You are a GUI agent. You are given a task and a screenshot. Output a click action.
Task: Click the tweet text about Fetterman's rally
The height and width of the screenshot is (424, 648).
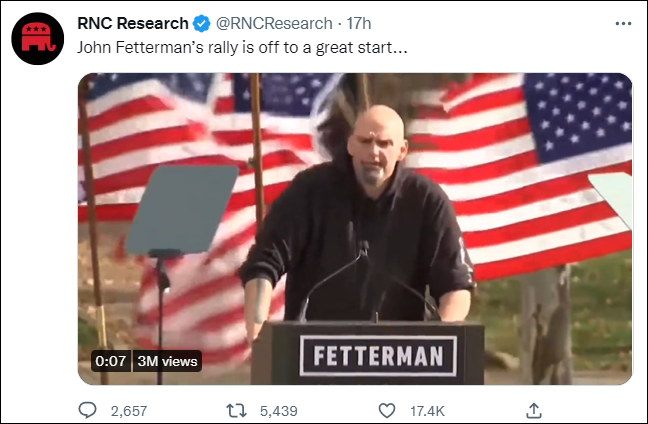242,48
